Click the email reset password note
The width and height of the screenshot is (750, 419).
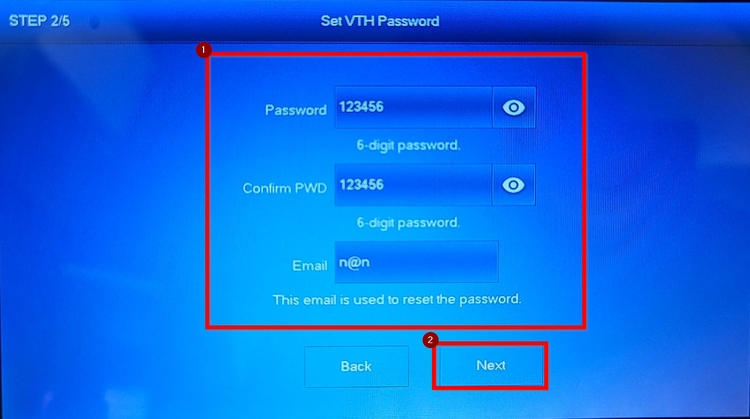click(x=397, y=299)
